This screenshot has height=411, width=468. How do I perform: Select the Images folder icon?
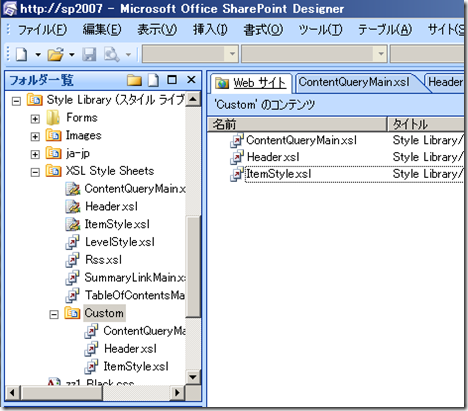point(53,135)
